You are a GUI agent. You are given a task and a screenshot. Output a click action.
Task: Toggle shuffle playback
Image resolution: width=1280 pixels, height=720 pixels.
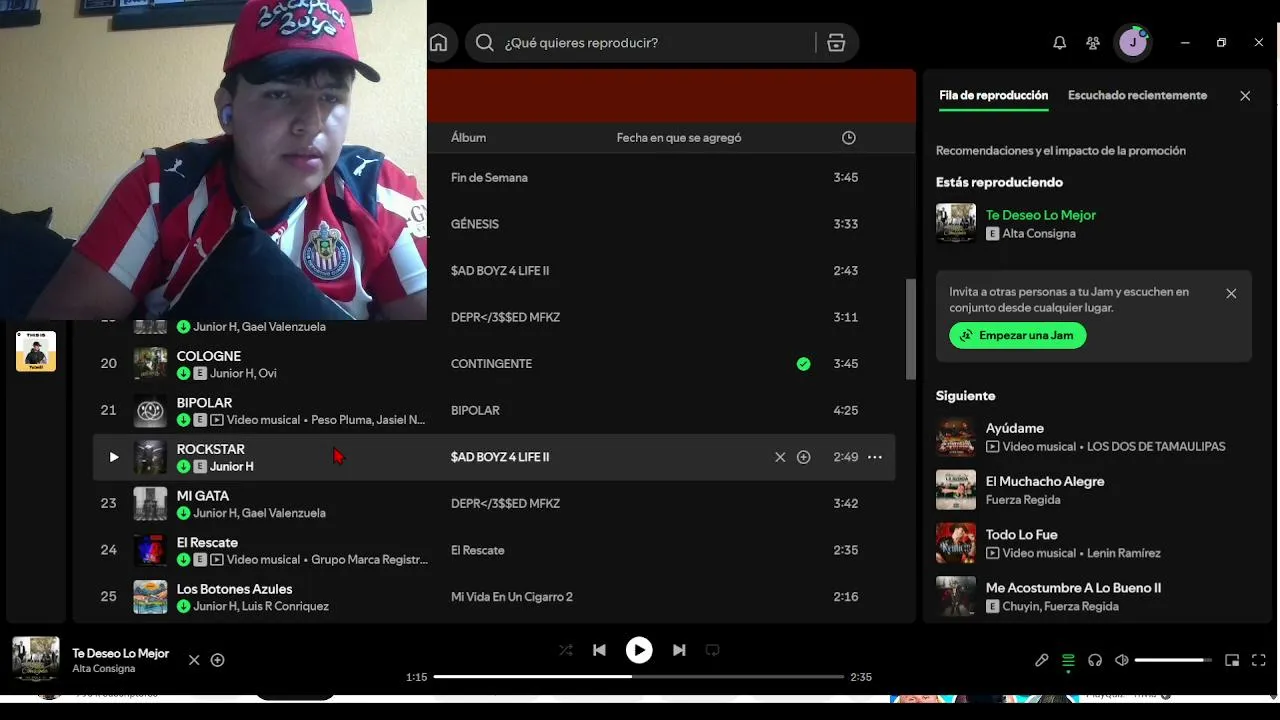click(x=565, y=650)
